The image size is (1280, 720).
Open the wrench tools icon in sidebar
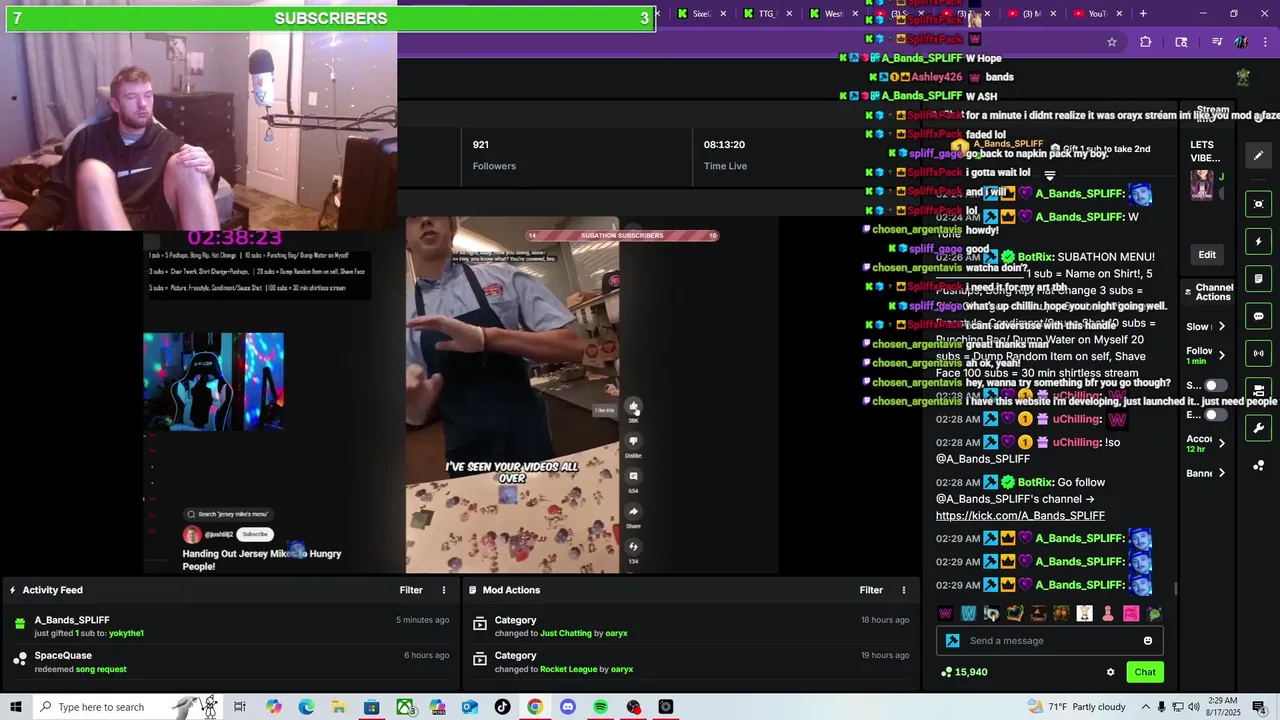pos(1258,428)
